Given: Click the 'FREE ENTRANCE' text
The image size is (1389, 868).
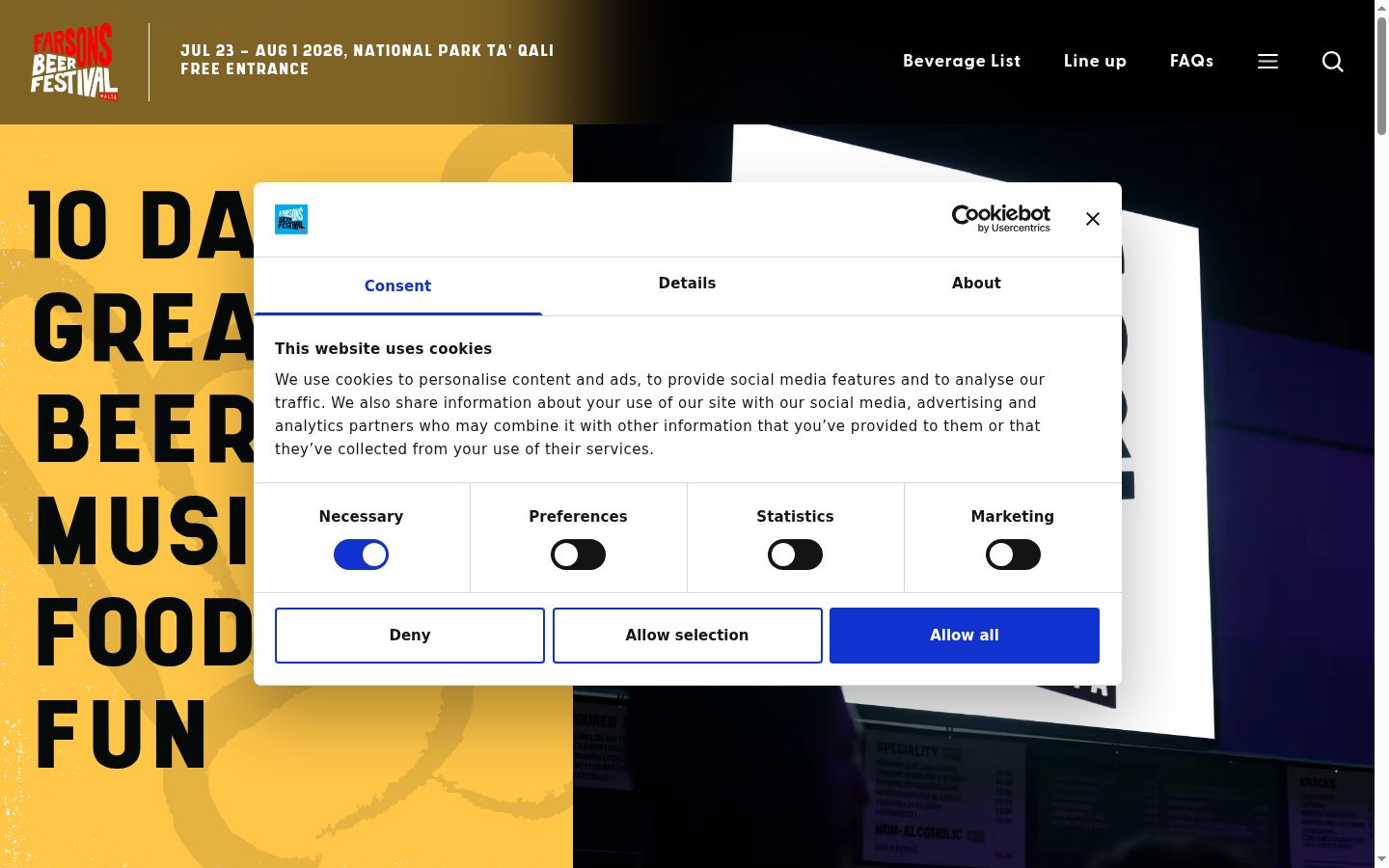Looking at the screenshot, I should tap(245, 69).
